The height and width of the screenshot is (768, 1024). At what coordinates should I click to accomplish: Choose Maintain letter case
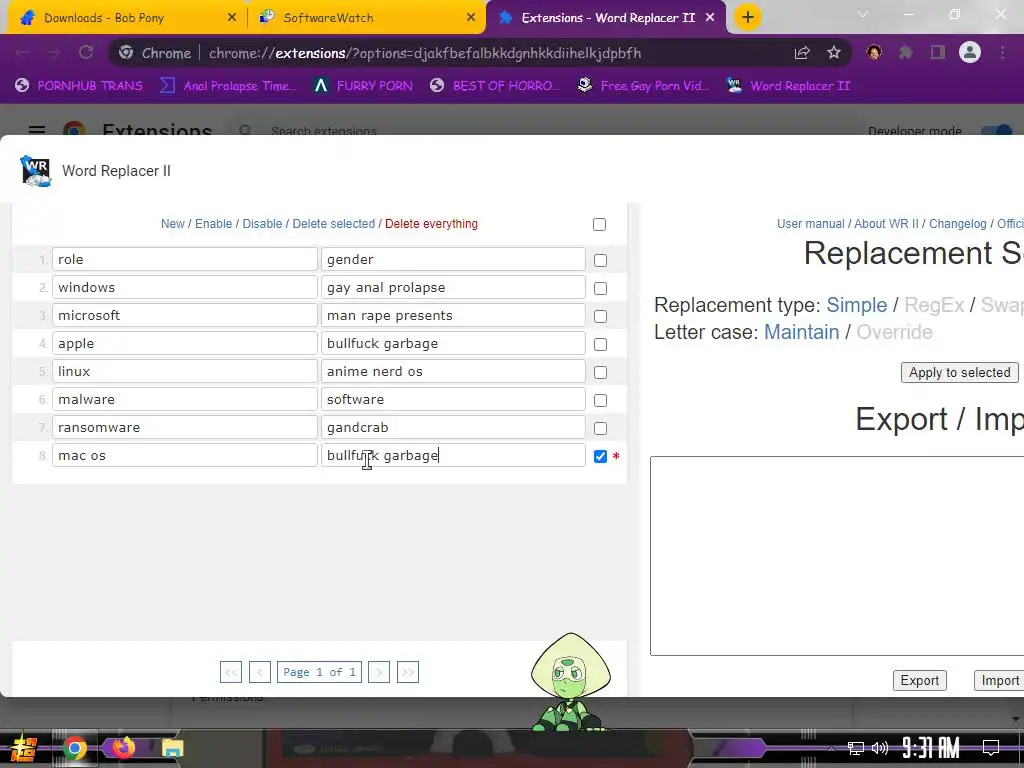[x=801, y=332]
